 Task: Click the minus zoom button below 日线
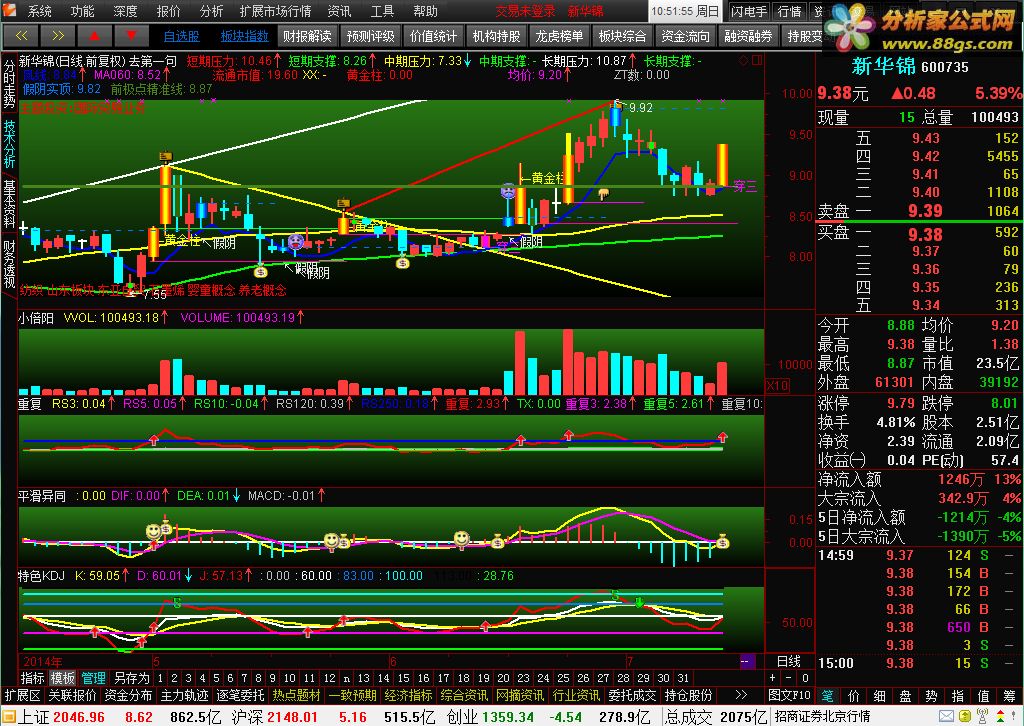coord(789,678)
